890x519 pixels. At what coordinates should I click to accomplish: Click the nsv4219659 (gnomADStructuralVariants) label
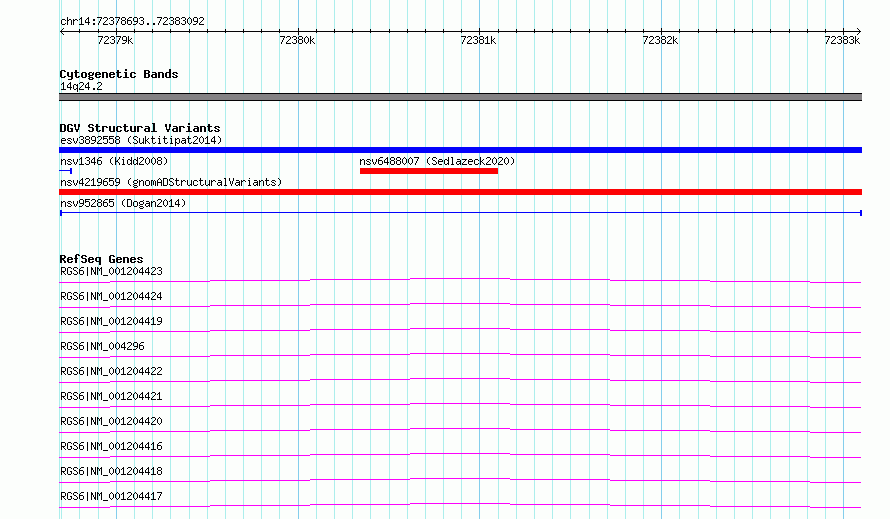[x=171, y=182]
